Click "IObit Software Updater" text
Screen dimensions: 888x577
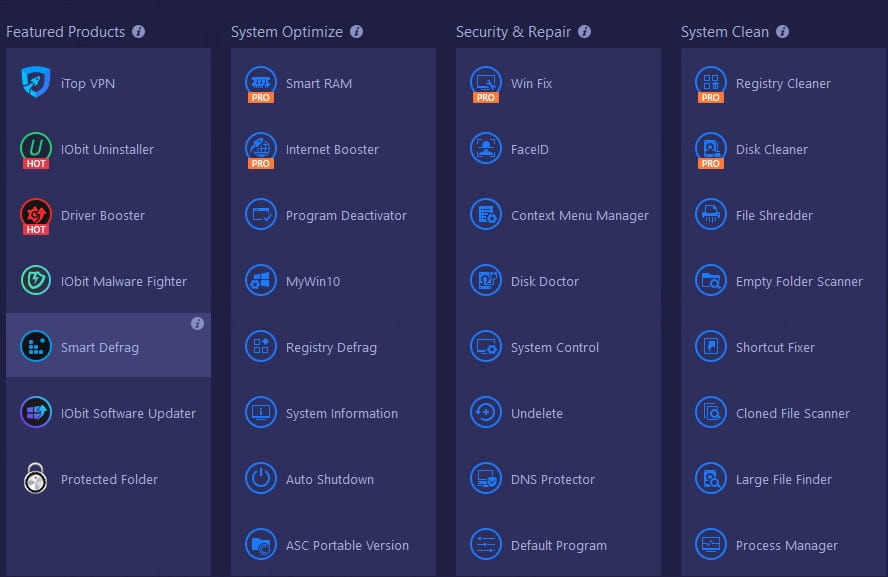(128, 413)
